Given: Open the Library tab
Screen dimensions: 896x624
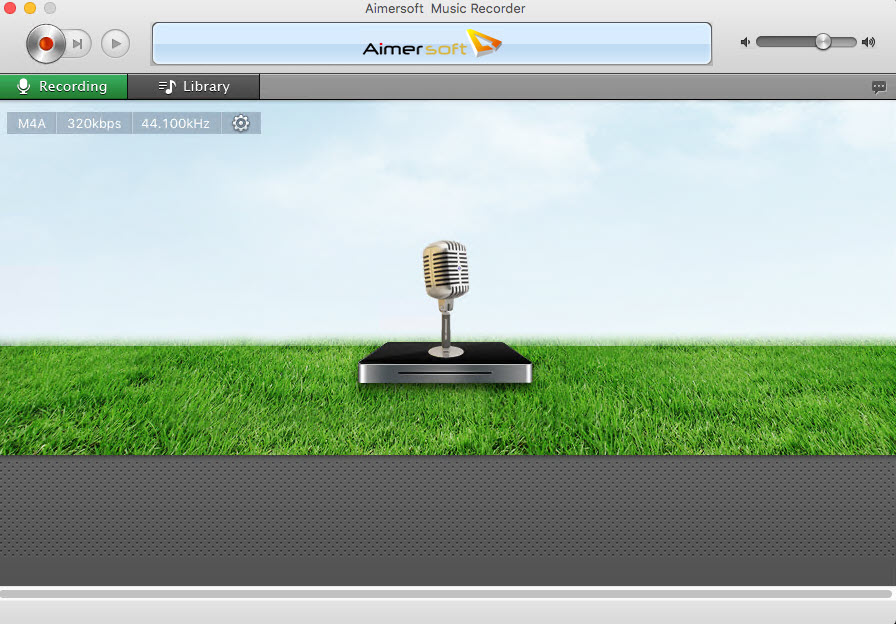Looking at the screenshot, I should [194, 86].
